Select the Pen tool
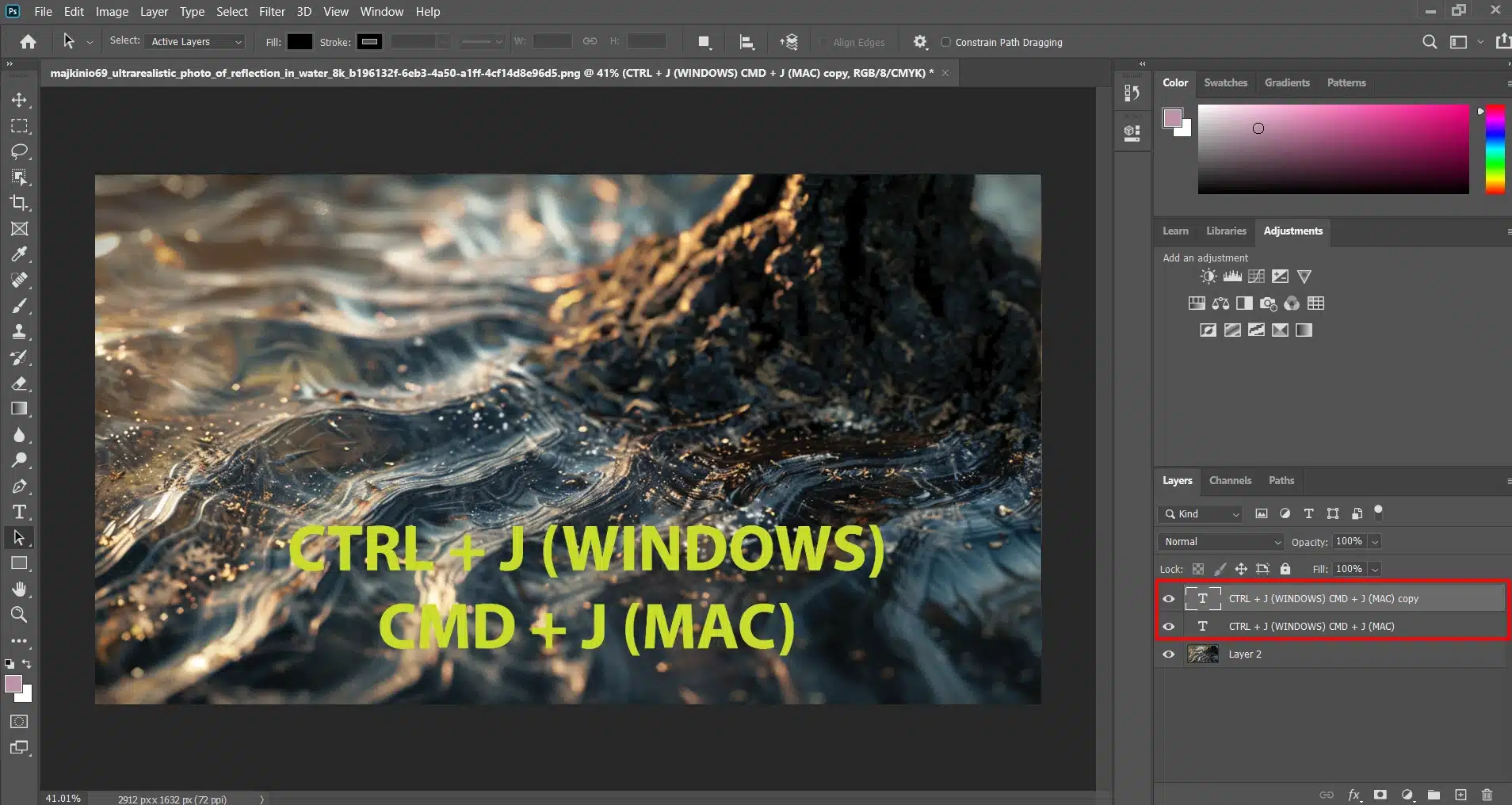1512x805 pixels. pos(19,486)
